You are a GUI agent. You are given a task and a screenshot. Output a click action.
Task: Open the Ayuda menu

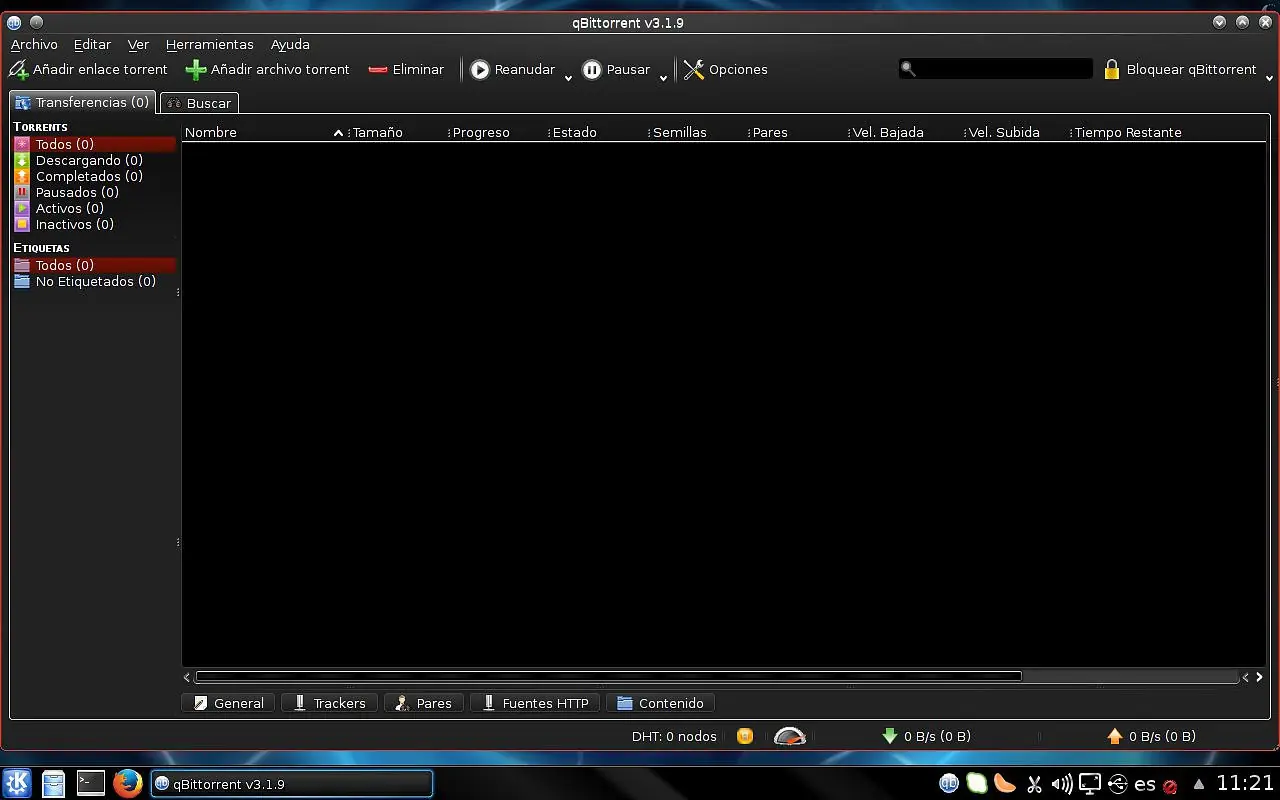(290, 45)
